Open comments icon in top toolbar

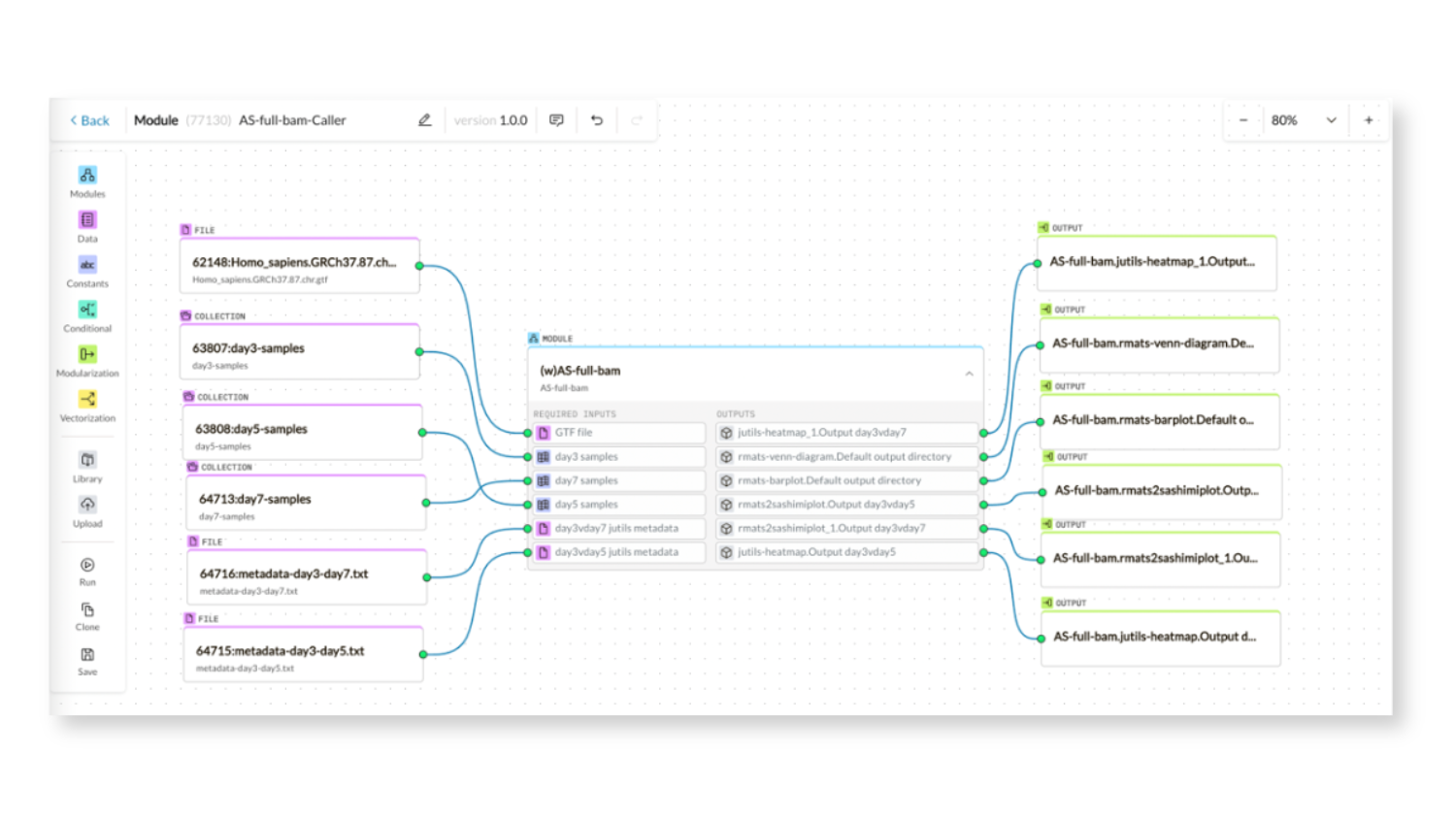pyautogui.click(x=556, y=120)
